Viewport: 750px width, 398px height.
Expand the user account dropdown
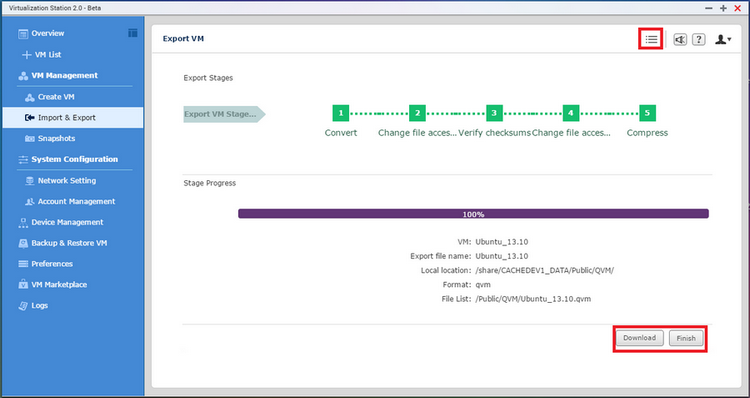pyautogui.click(x=723, y=40)
